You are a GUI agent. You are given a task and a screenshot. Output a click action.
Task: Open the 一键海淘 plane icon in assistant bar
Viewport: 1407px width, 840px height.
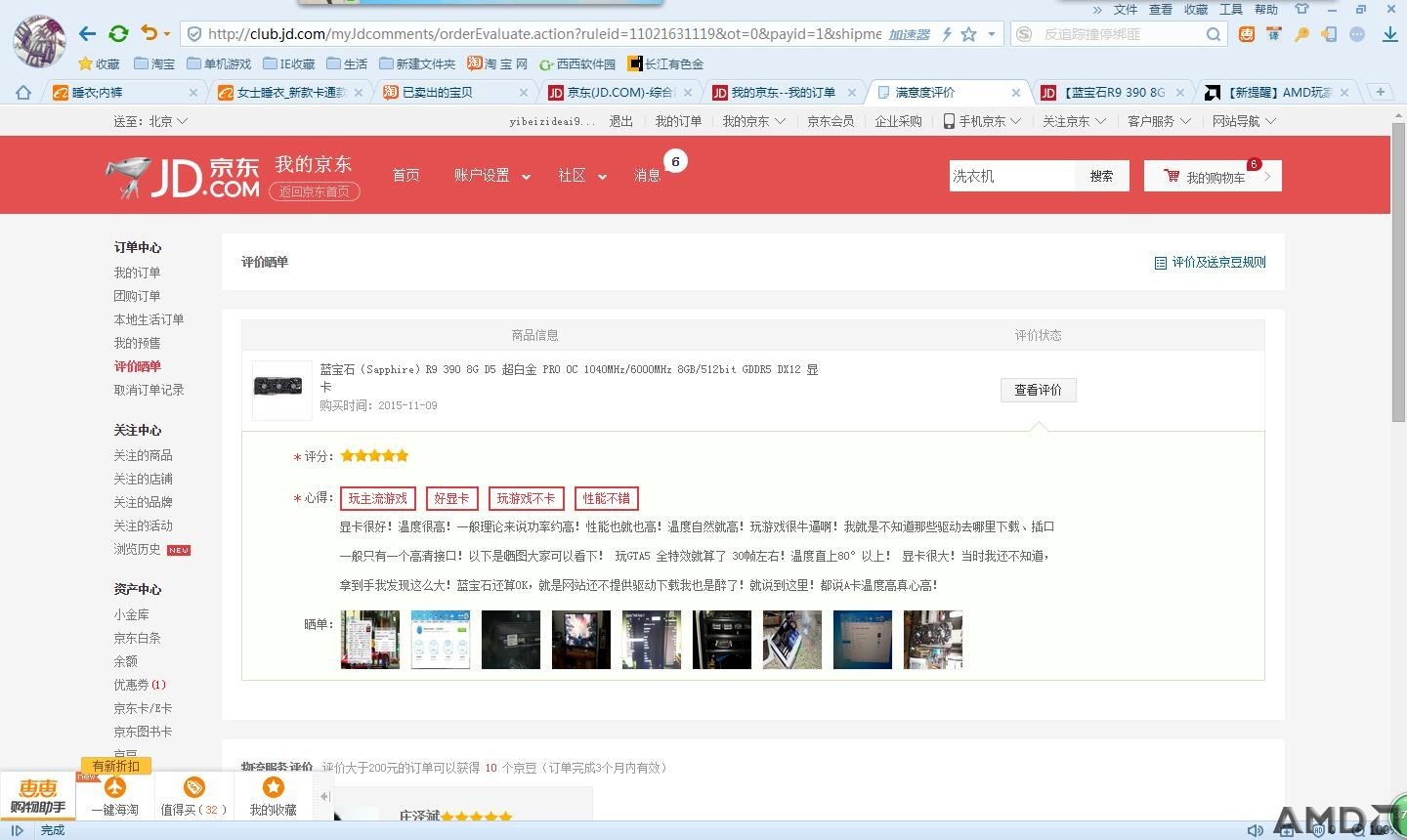tap(115, 787)
